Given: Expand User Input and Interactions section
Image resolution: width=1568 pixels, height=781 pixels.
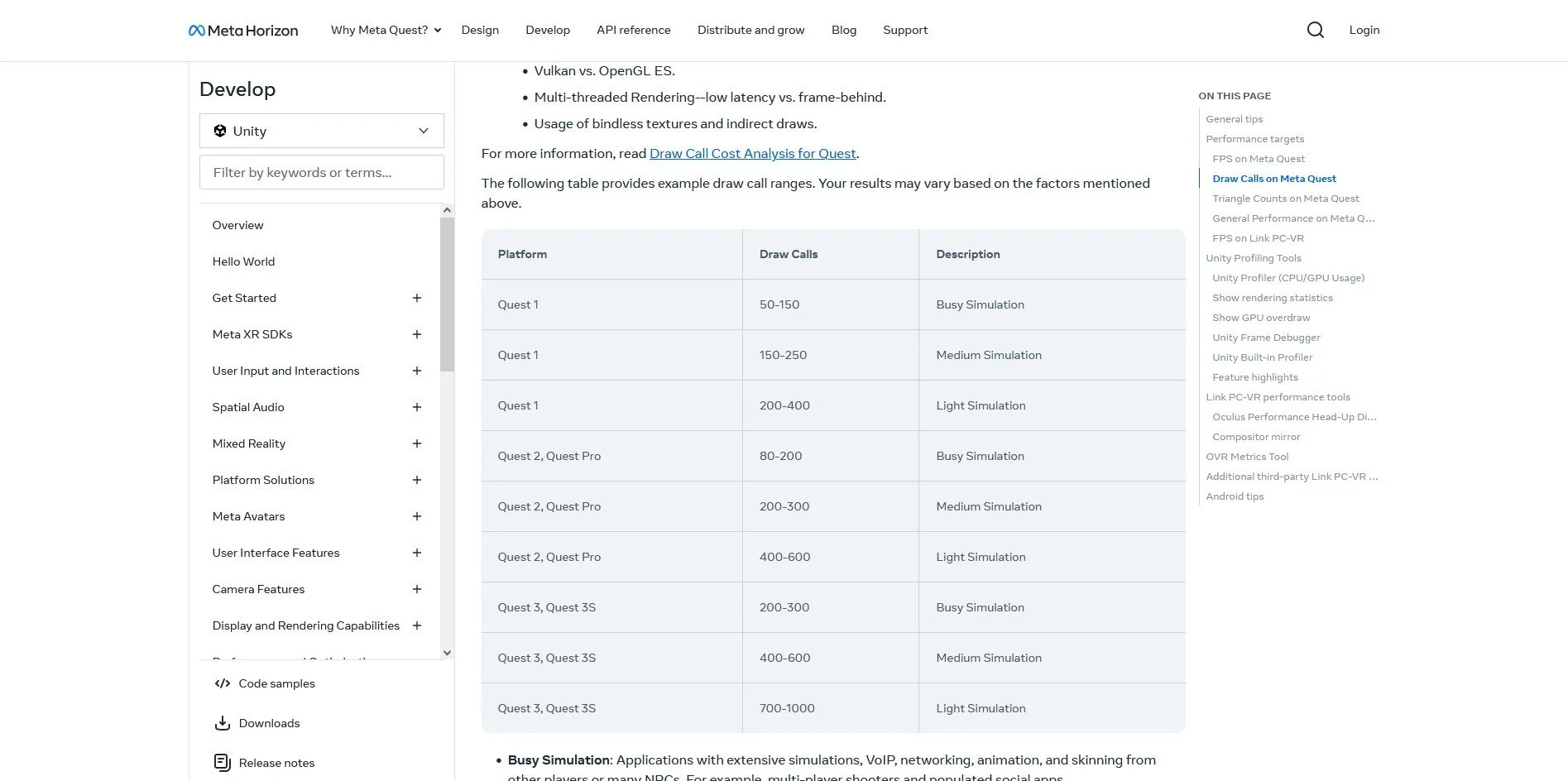Looking at the screenshot, I should coord(417,371).
